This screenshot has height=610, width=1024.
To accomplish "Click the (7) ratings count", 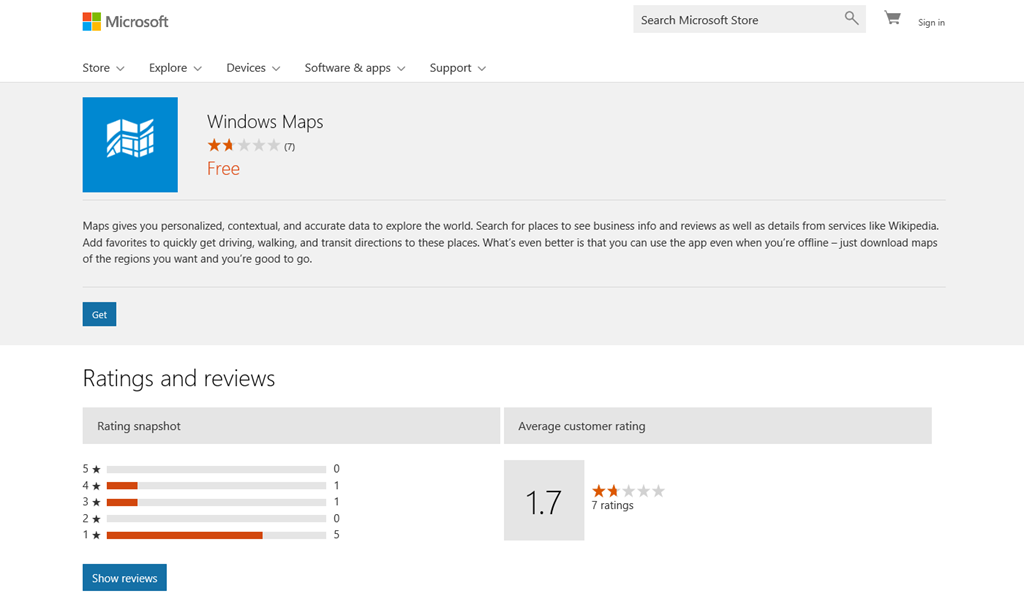I will [x=289, y=147].
